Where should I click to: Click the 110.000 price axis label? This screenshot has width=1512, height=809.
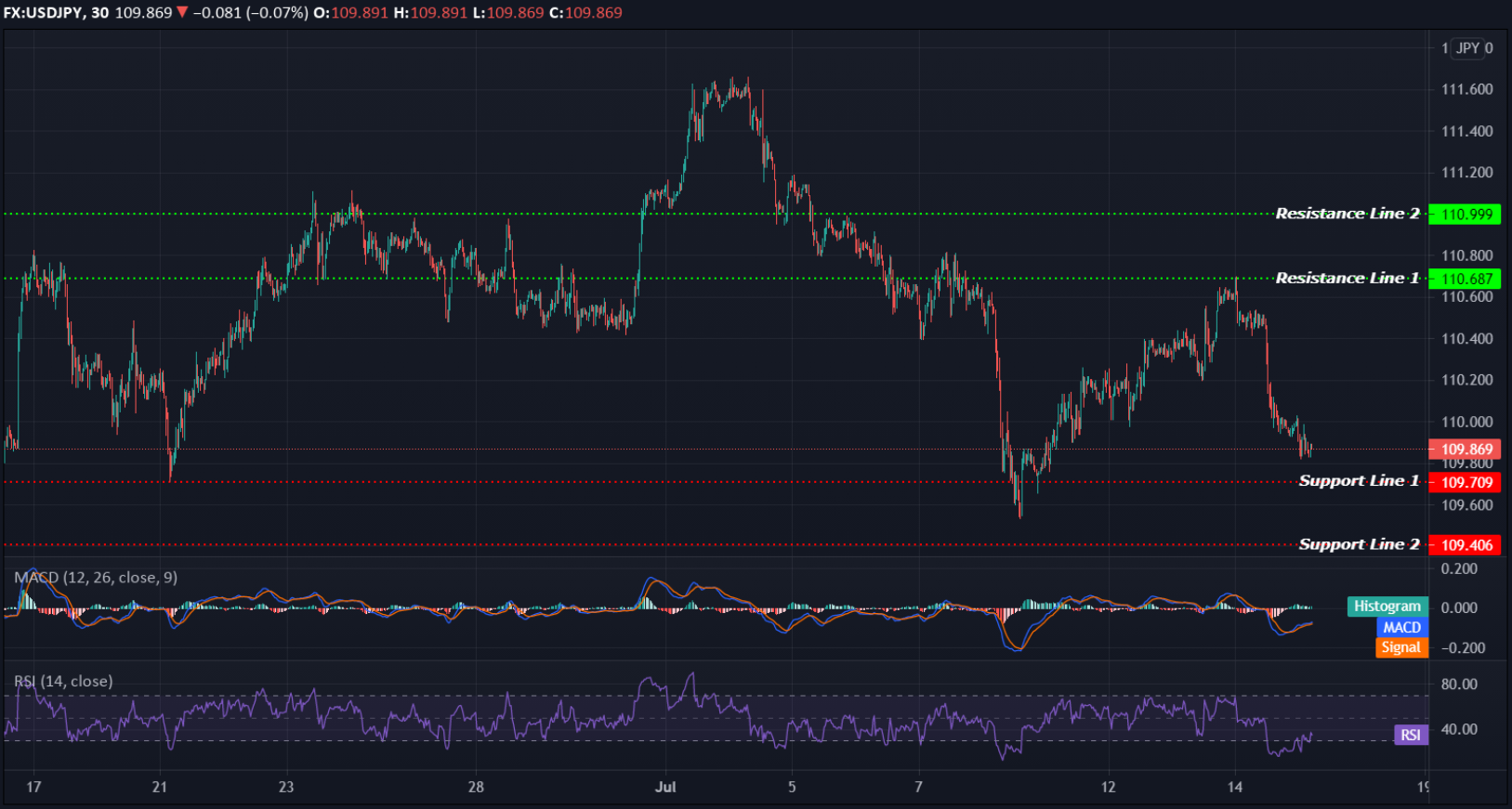click(x=1466, y=422)
